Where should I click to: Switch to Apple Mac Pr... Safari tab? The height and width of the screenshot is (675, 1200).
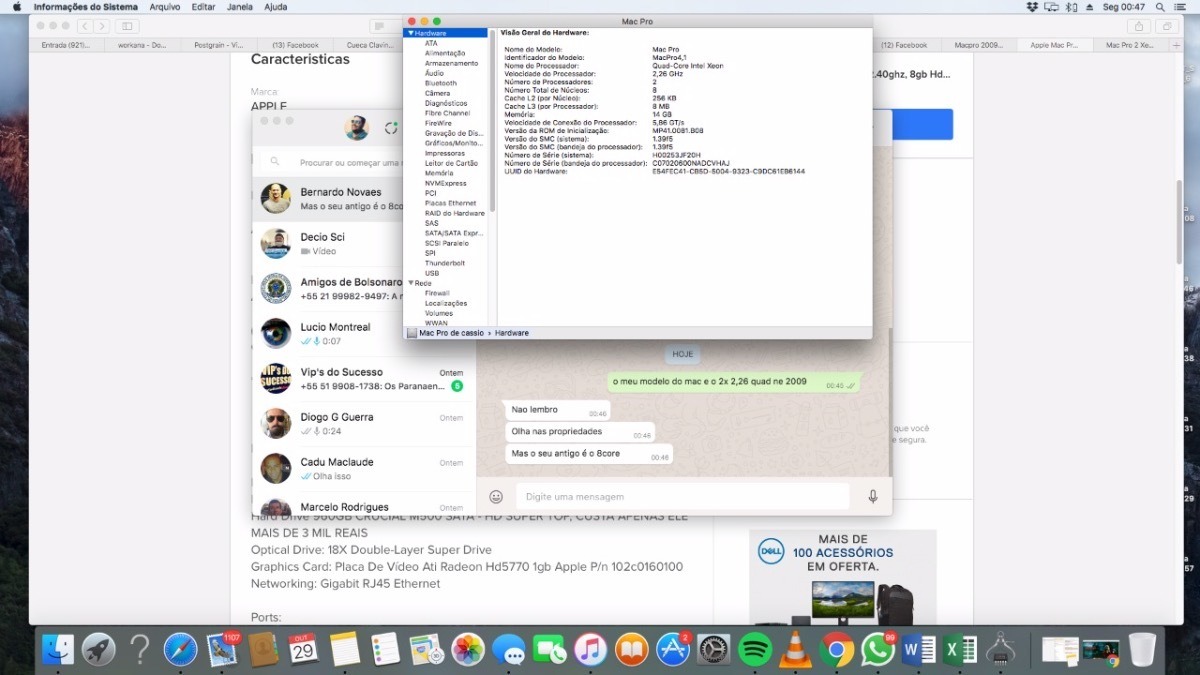pyautogui.click(x=1054, y=45)
